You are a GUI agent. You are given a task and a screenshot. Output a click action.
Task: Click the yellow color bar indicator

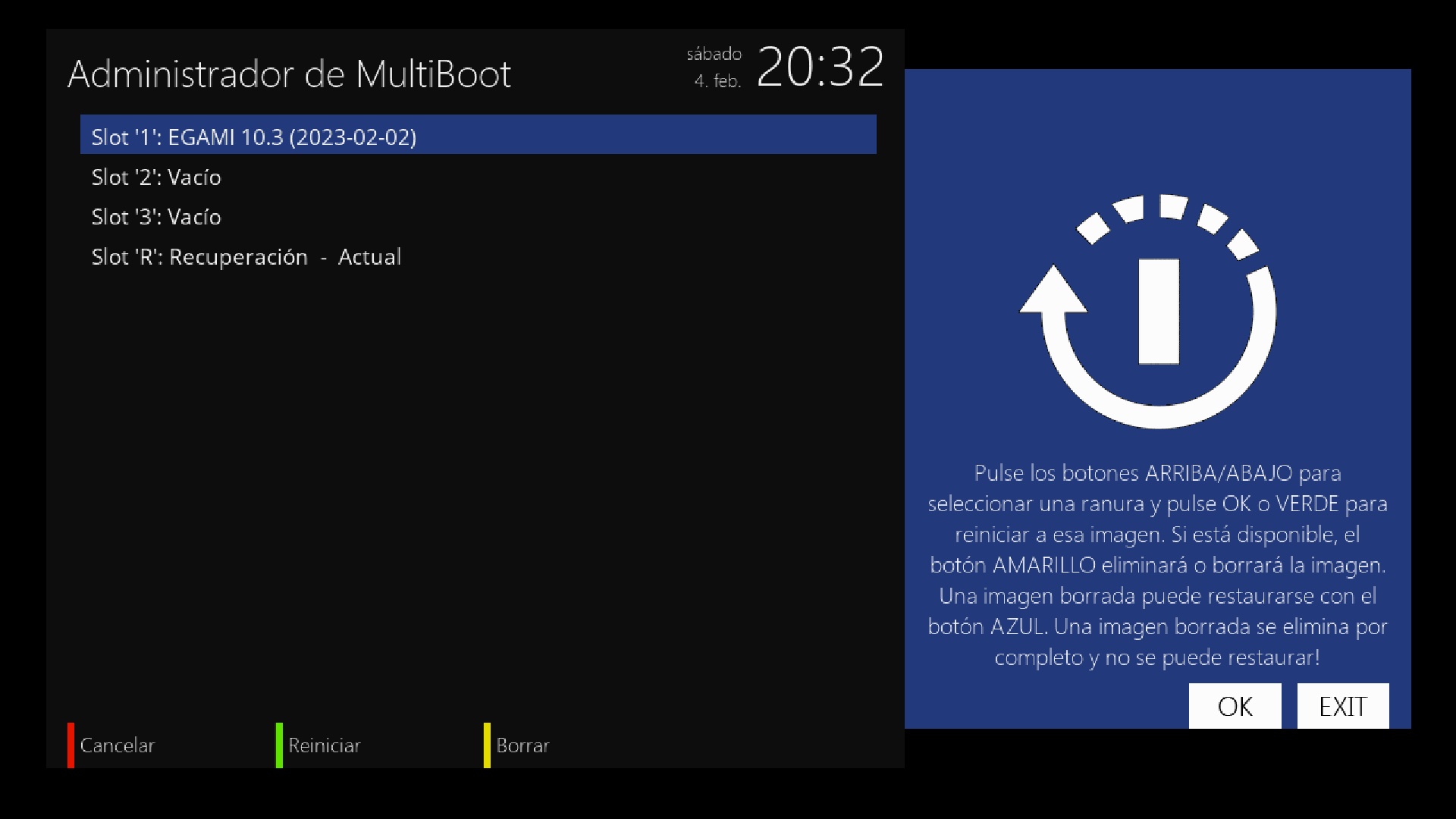click(487, 745)
